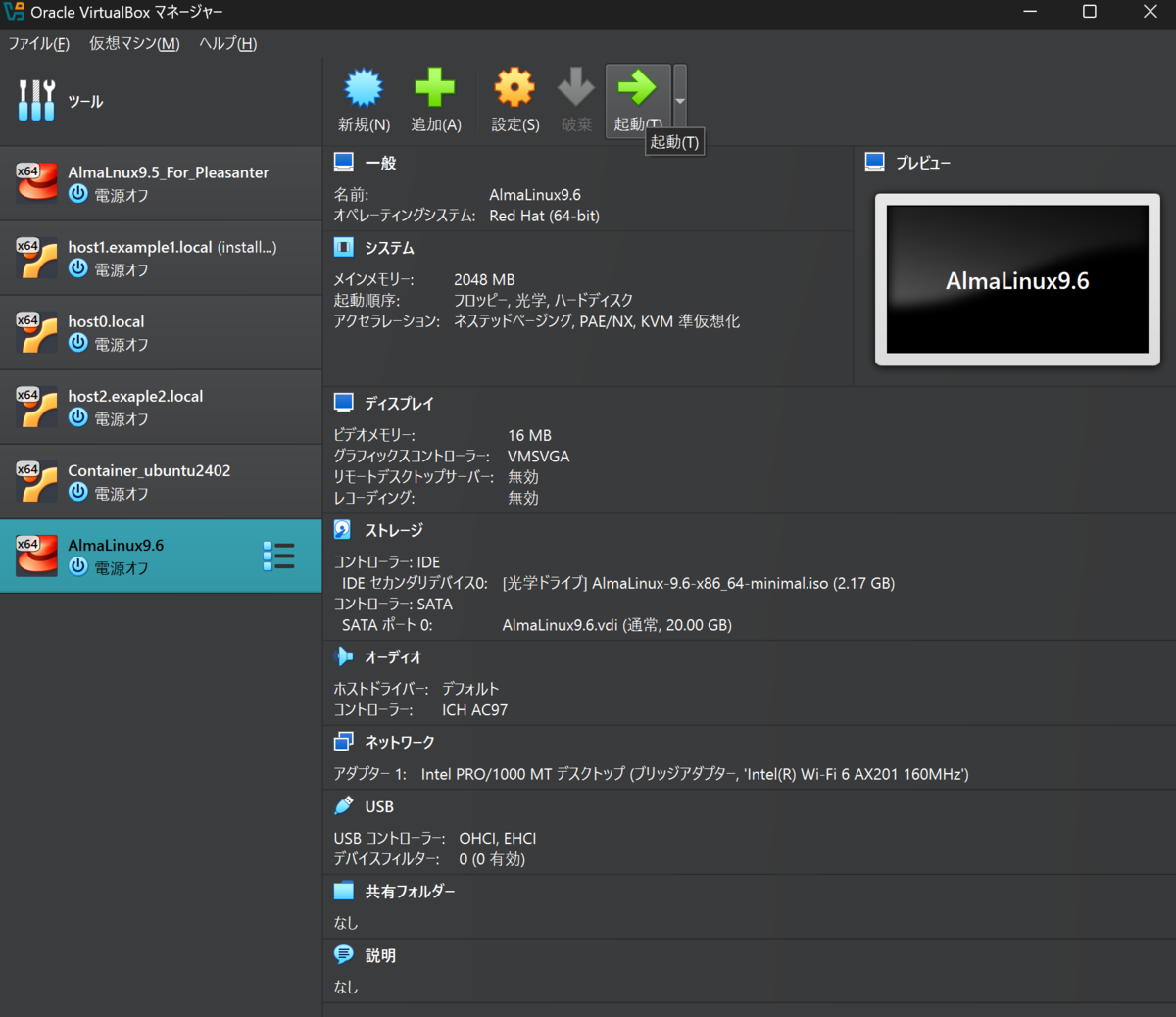Click the AlmaLinux9.6.vdi disk entry
The width and height of the screenshot is (1176, 1017).
[617, 625]
